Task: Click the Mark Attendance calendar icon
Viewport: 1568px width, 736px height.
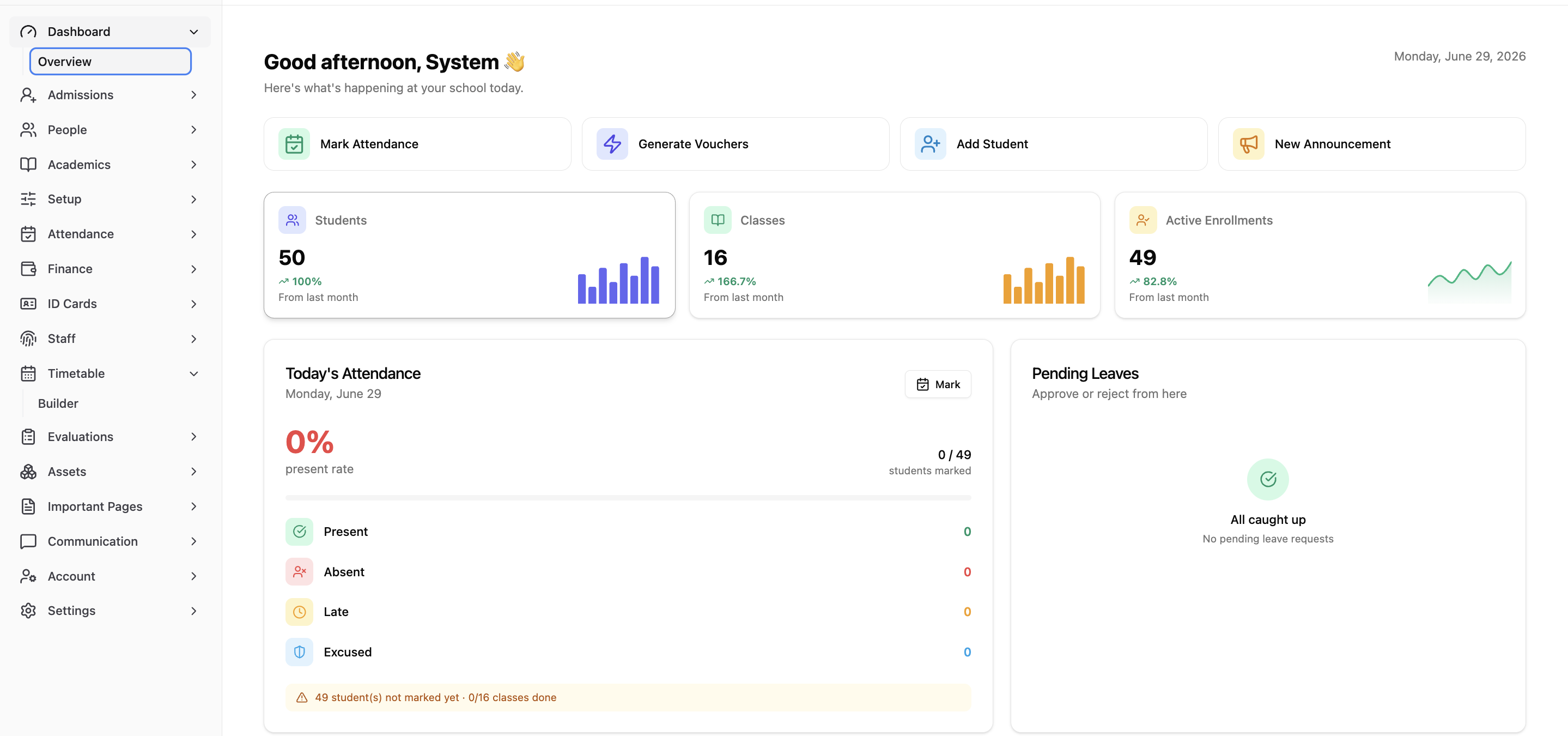Action: tap(294, 144)
